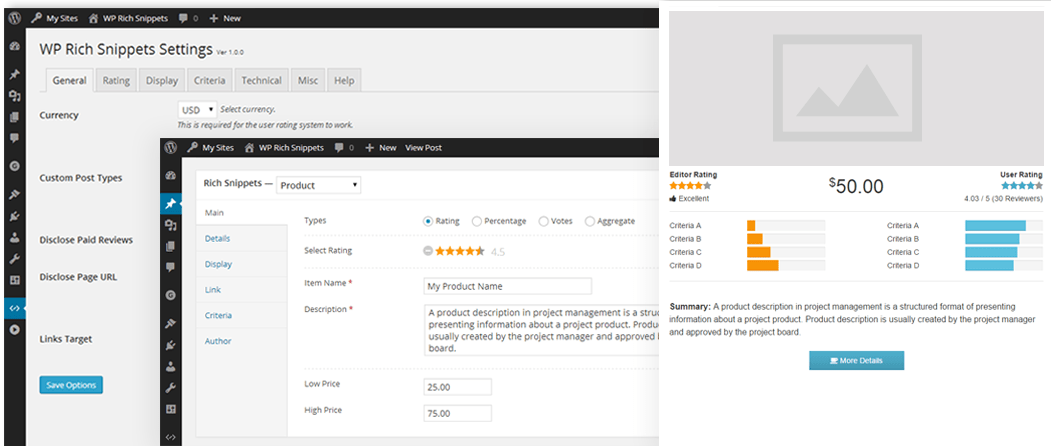Switch to the Technical settings tab
This screenshot has height=446, width=1051.
coord(261,80)
